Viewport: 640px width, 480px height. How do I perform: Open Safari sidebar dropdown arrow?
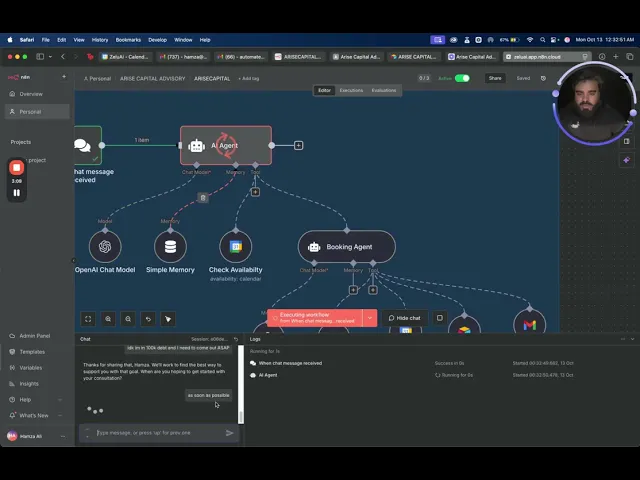[50, 57]
